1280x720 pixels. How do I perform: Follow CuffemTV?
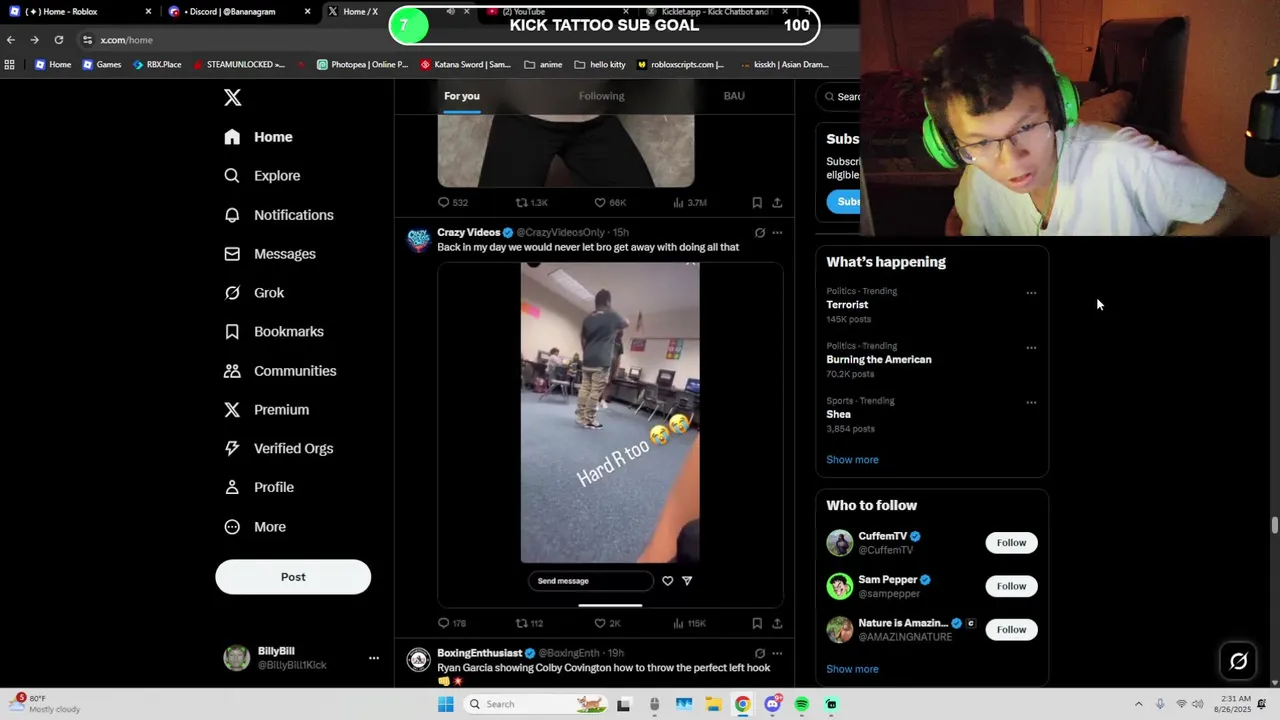point(1011,543)
